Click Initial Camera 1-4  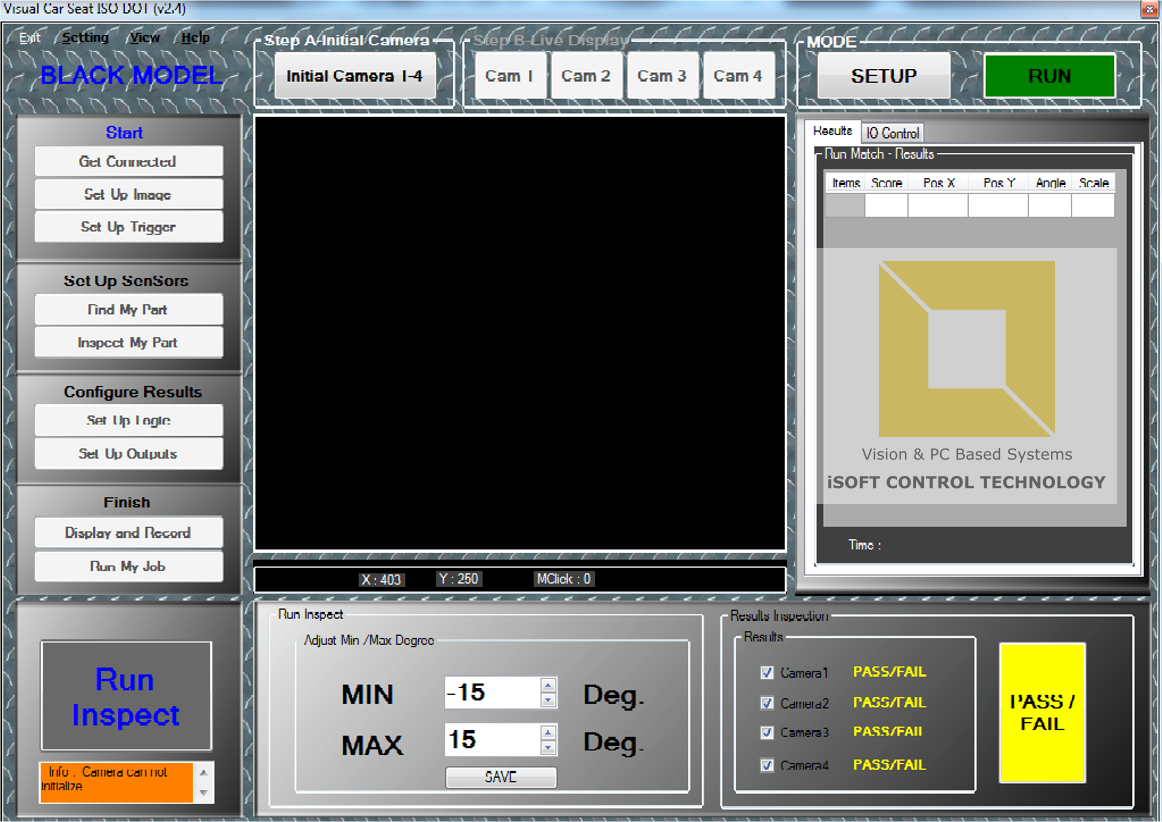tap(354, 75)
